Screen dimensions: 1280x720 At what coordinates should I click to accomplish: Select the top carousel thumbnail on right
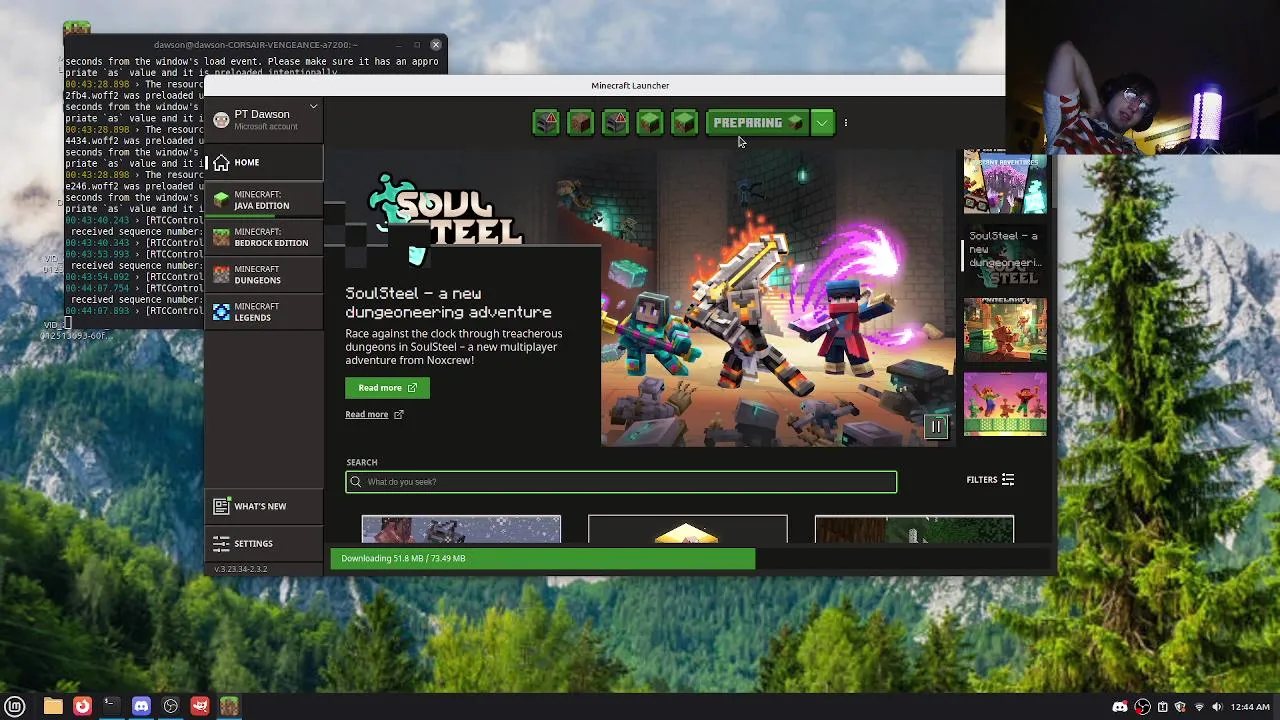point(1005,181)
